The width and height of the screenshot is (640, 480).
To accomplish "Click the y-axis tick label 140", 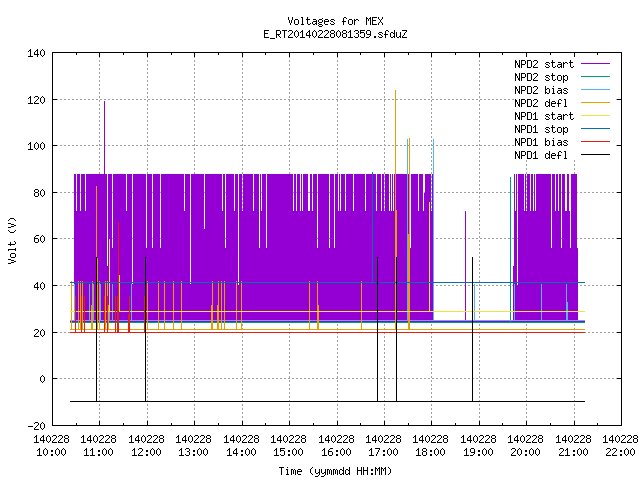I will pyautogui.click(x=36, y=53).
